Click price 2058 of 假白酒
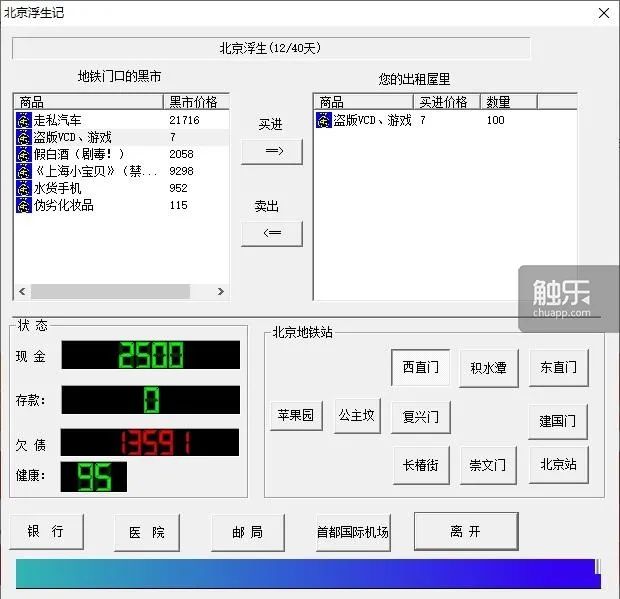 (181, 154)
